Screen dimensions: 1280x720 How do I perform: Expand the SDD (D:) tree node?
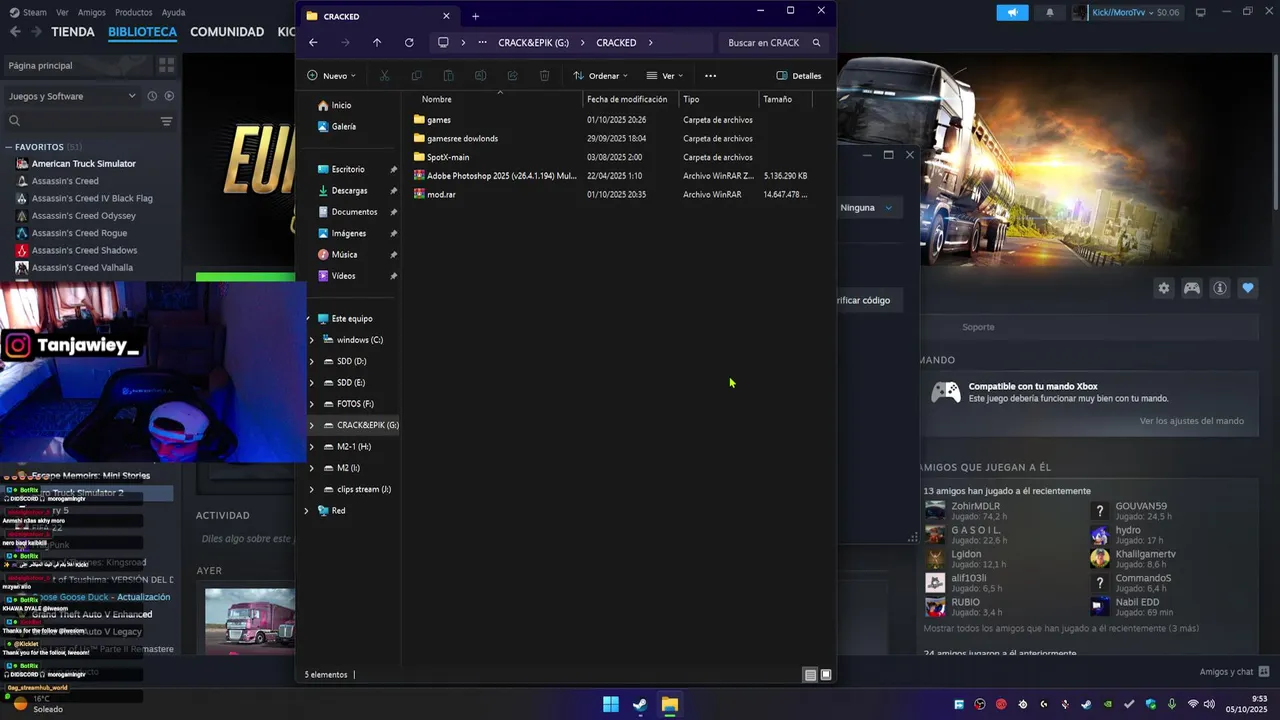[x=312, y=361]
